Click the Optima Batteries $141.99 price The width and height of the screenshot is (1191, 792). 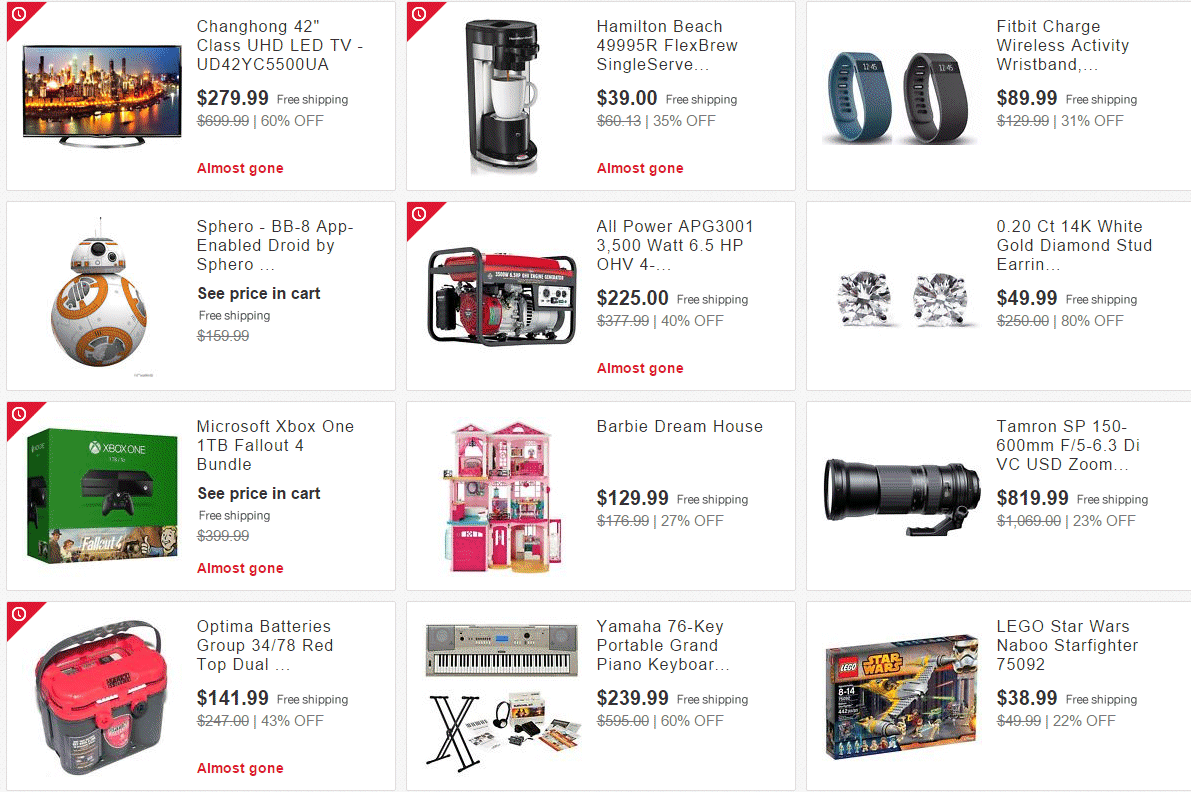pos(232,698)
